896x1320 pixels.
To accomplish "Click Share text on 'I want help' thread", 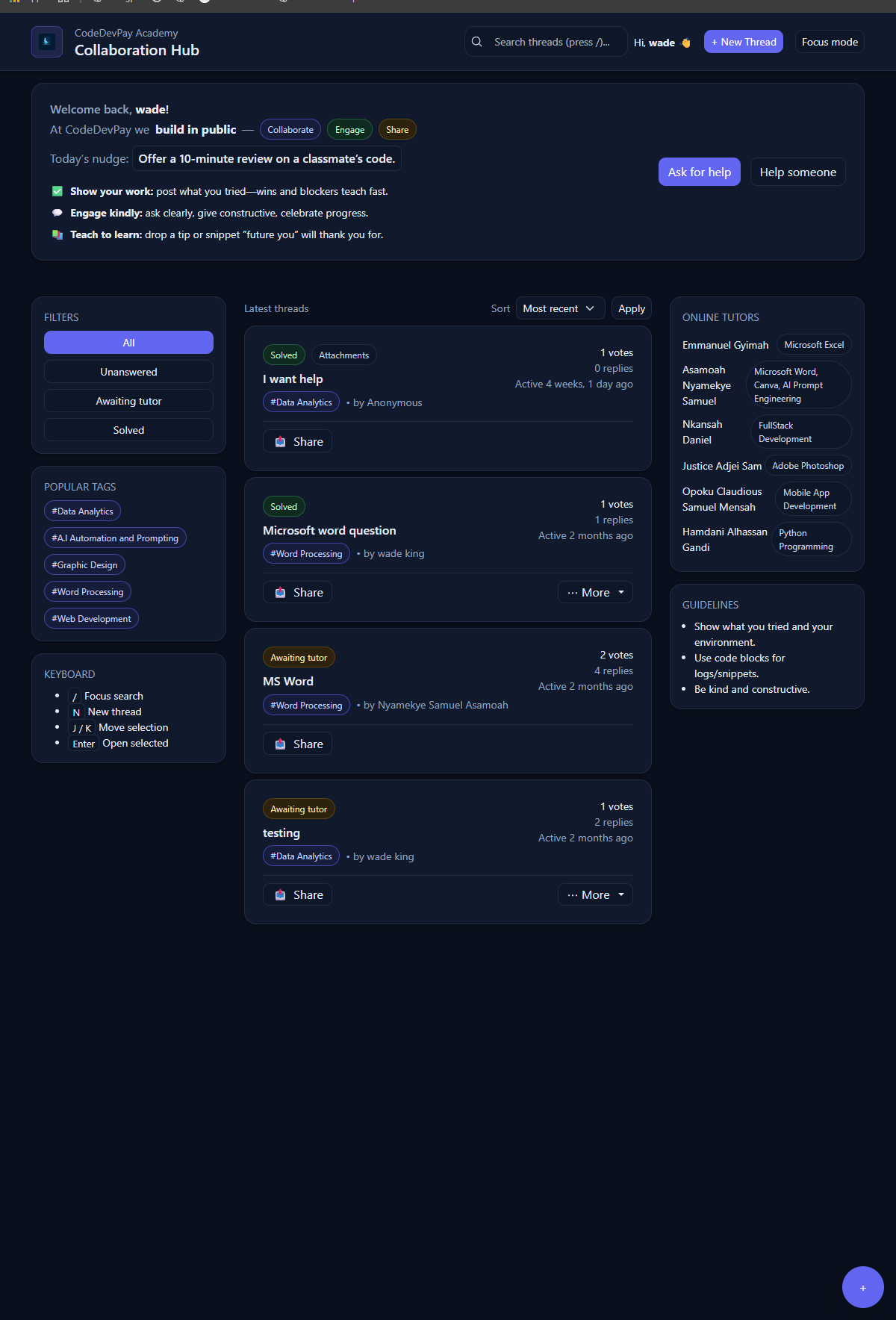I will [x=308, y=441].
